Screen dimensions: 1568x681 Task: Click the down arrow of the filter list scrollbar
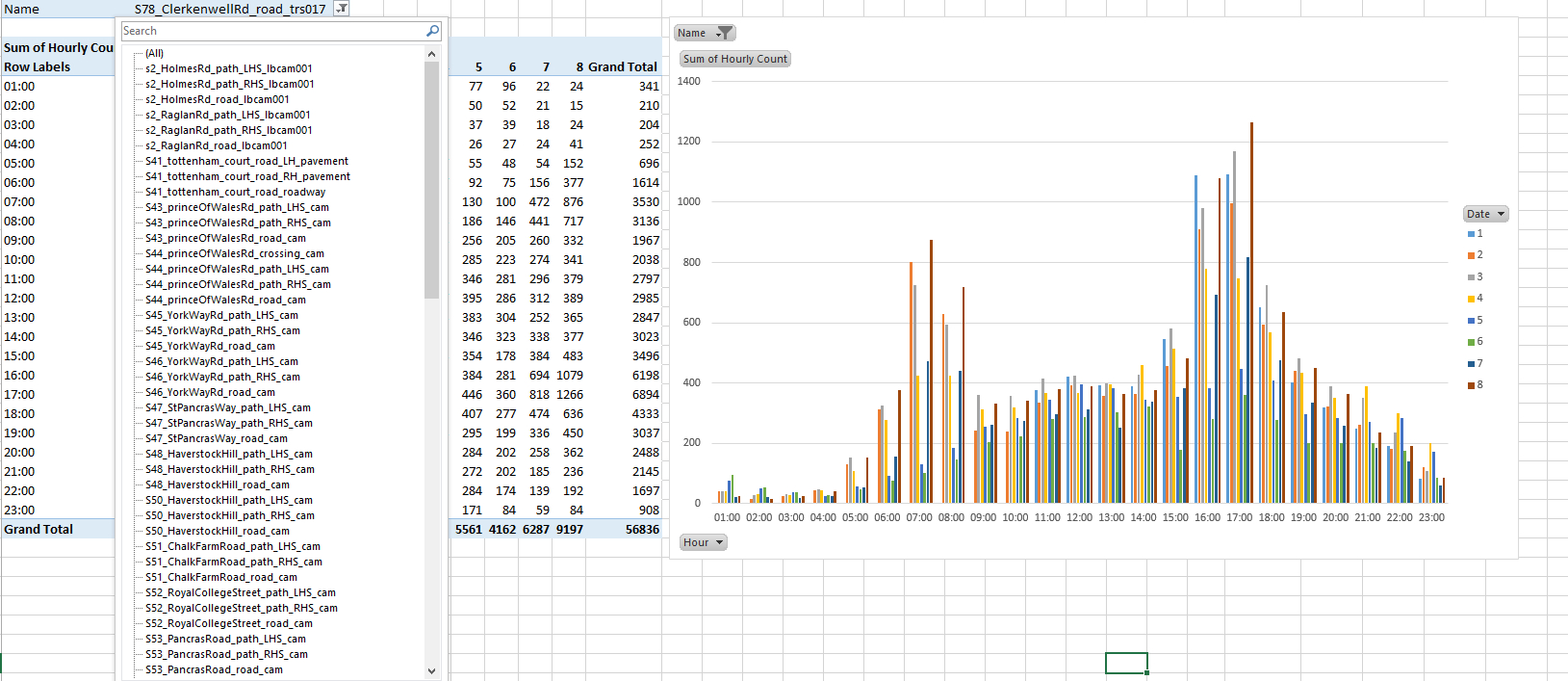pyautogui.click(x=431, y=670)
